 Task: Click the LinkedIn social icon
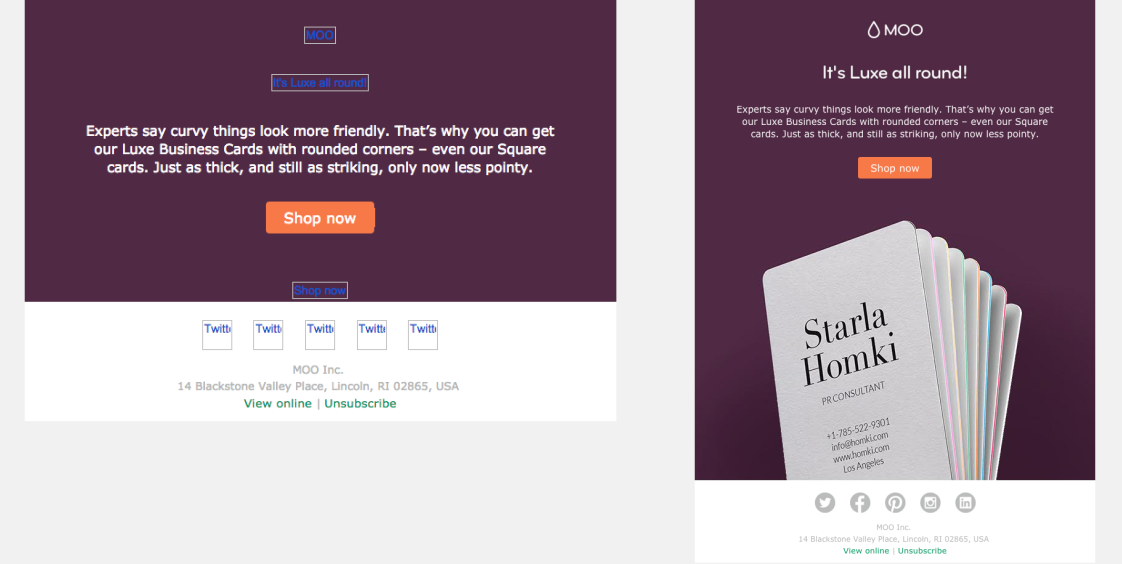pyautogui.click(x=965, y=503)
